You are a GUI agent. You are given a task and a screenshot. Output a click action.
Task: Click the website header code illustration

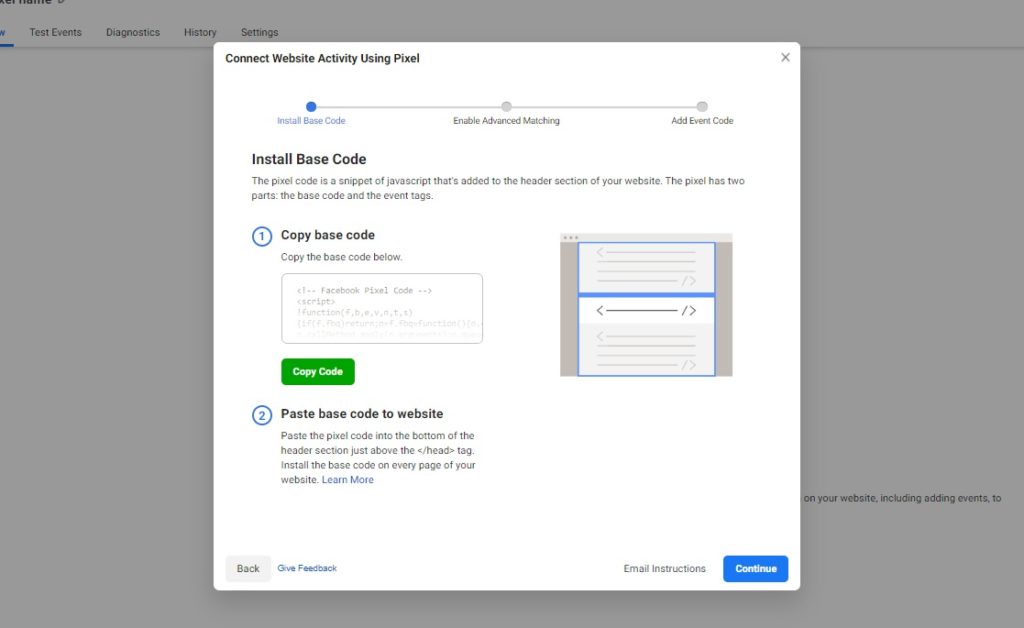tap(645, 303)
